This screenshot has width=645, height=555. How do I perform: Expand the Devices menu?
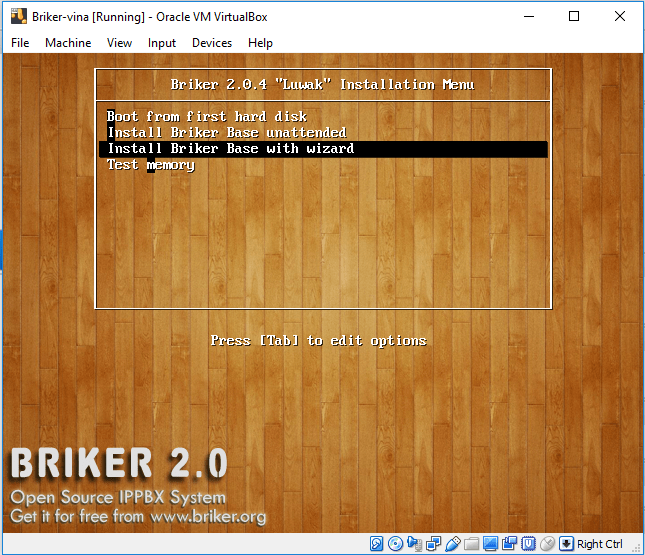pos(211,43)
